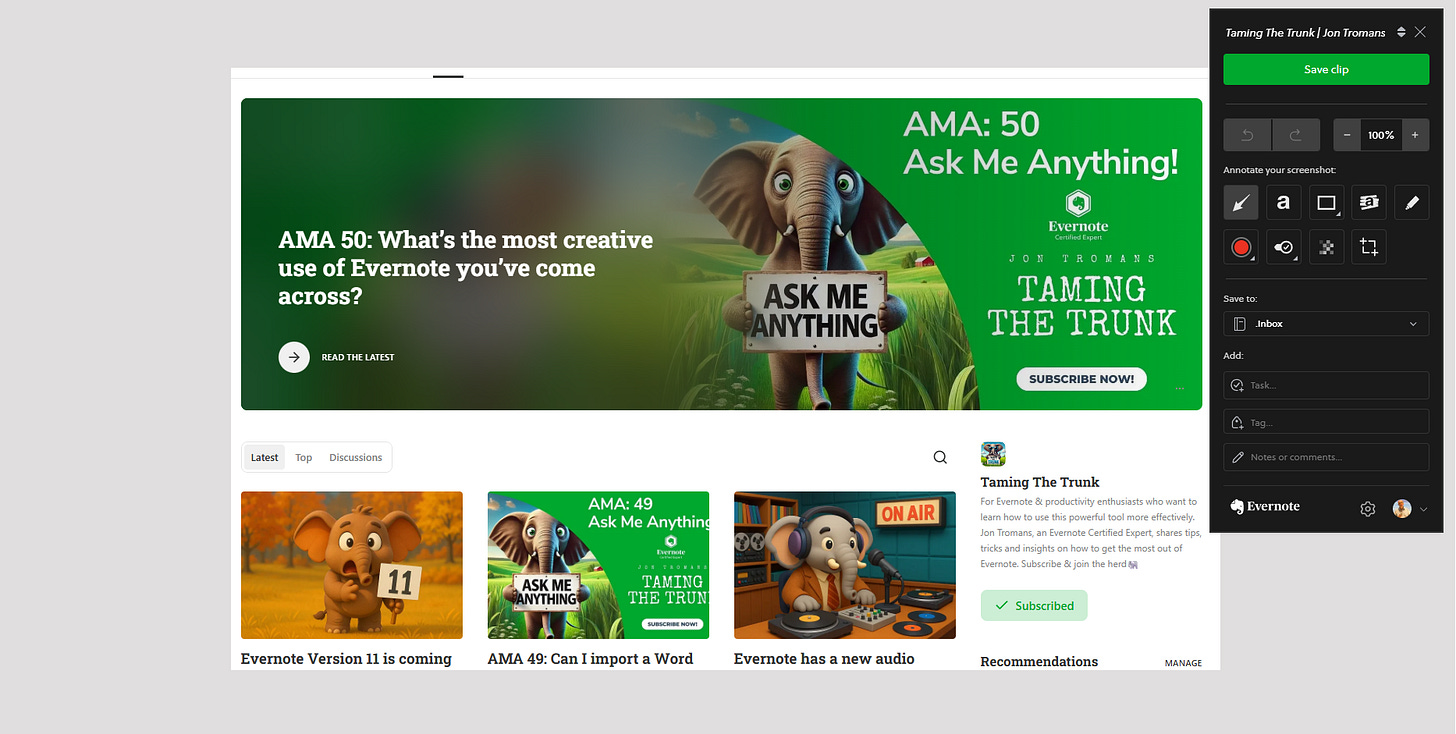Screen dimensions: 1456x734
Task: Open the red color picker swatch
Action: click(x=1241, y=247)
